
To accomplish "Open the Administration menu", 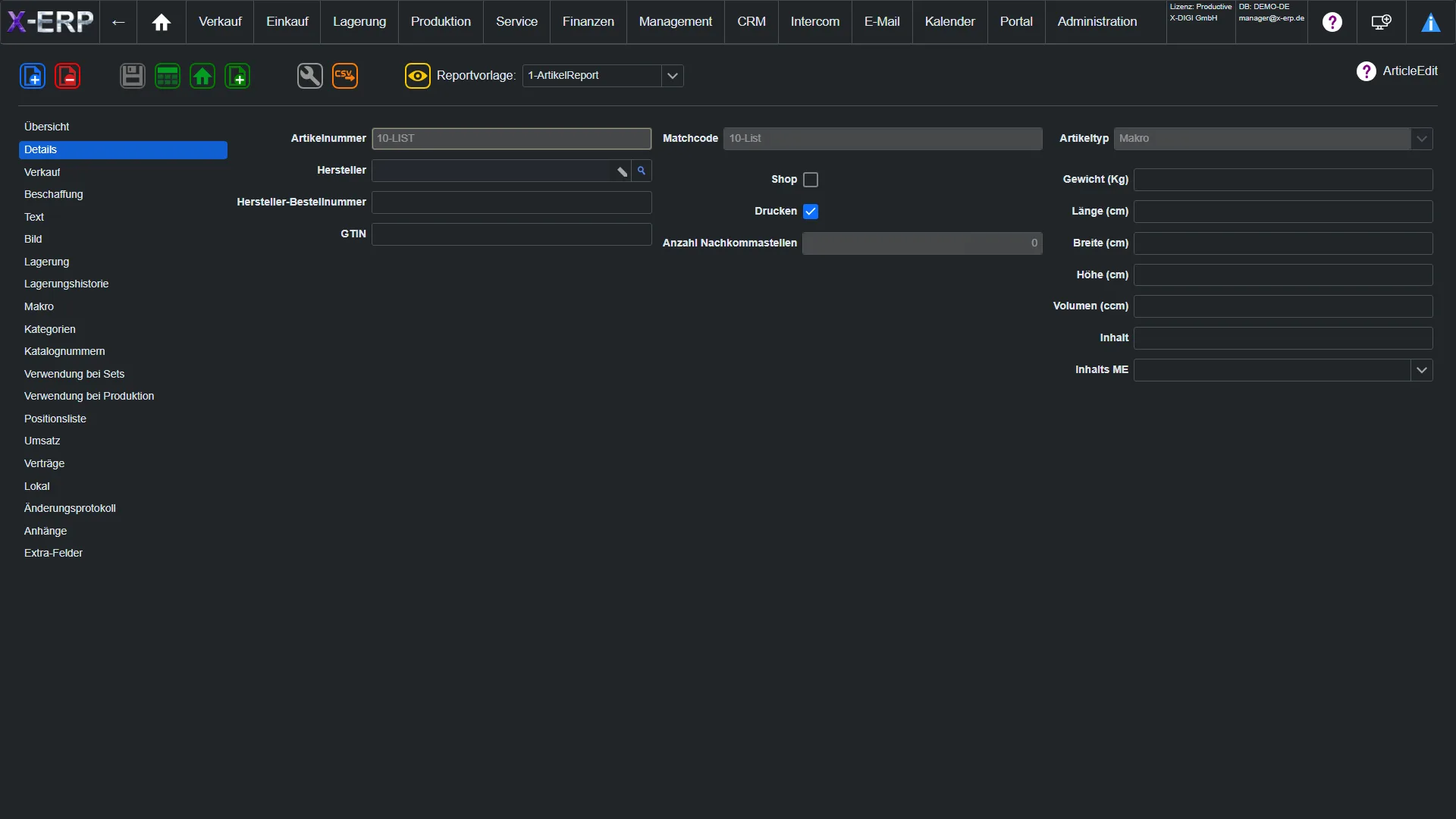I will (1097, 22).
